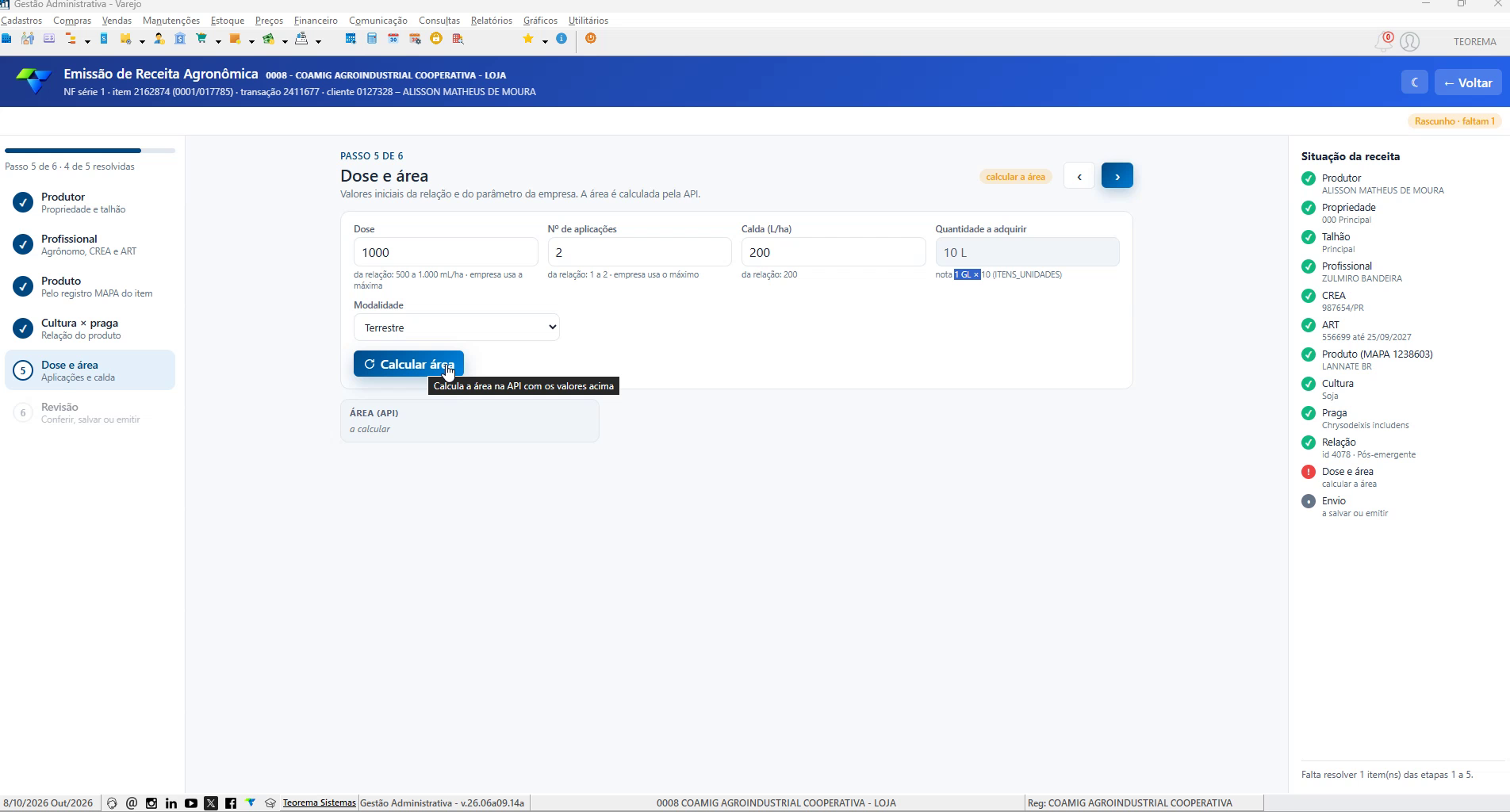
Task: Expand the dropdown arrow beside the cash register icon
Action: (318, 41)
